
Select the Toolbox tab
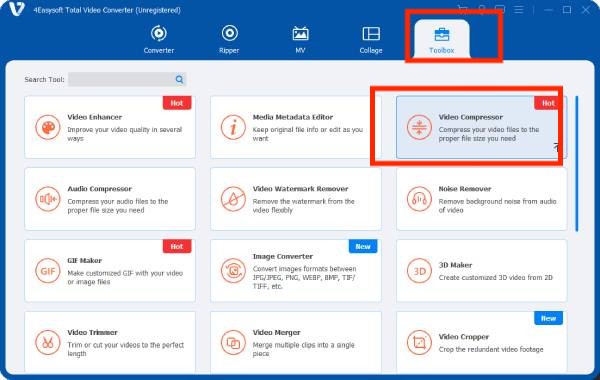click(x=442, y=40)
